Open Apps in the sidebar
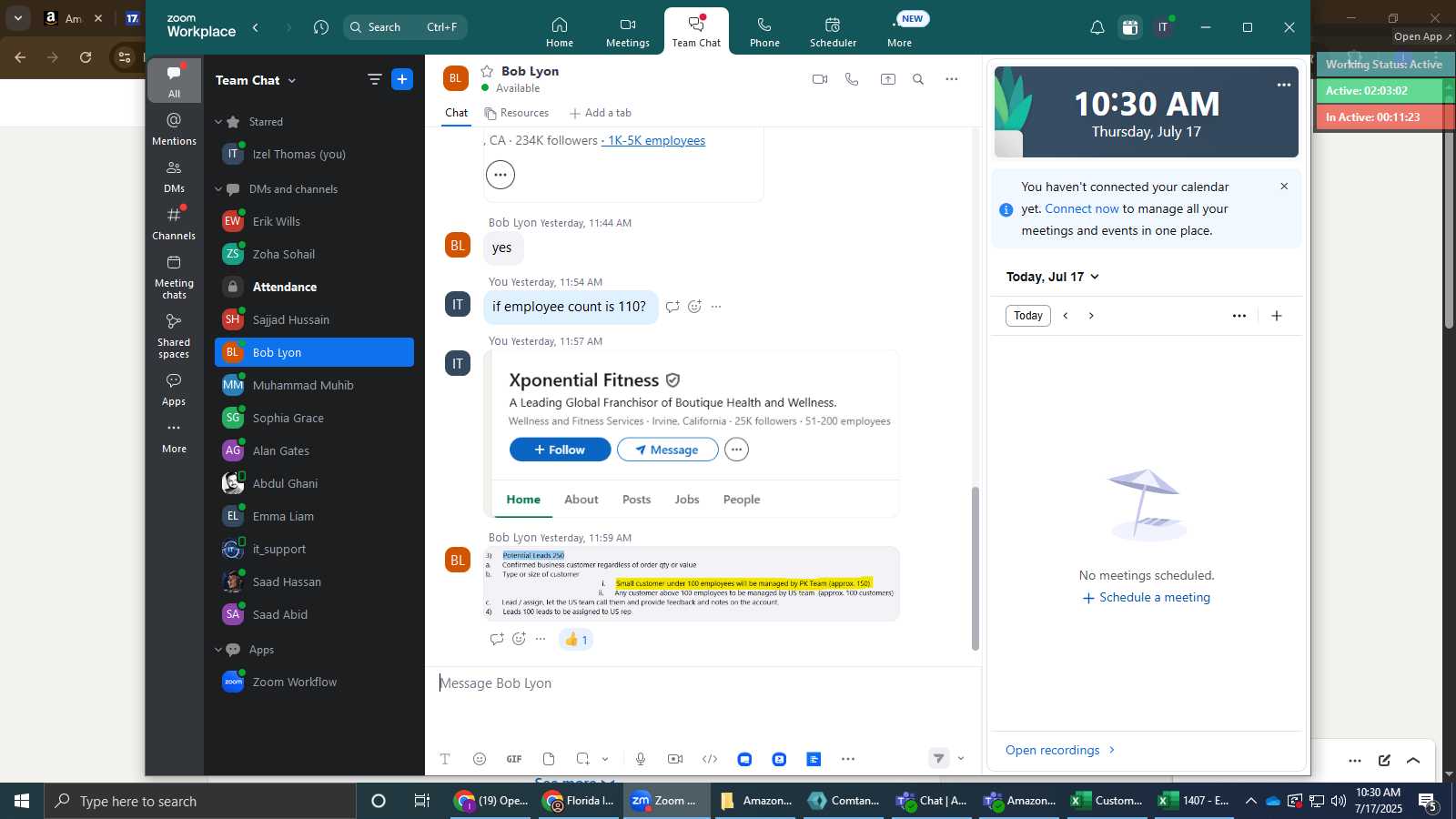The image size is (1456, 819). 174,389
